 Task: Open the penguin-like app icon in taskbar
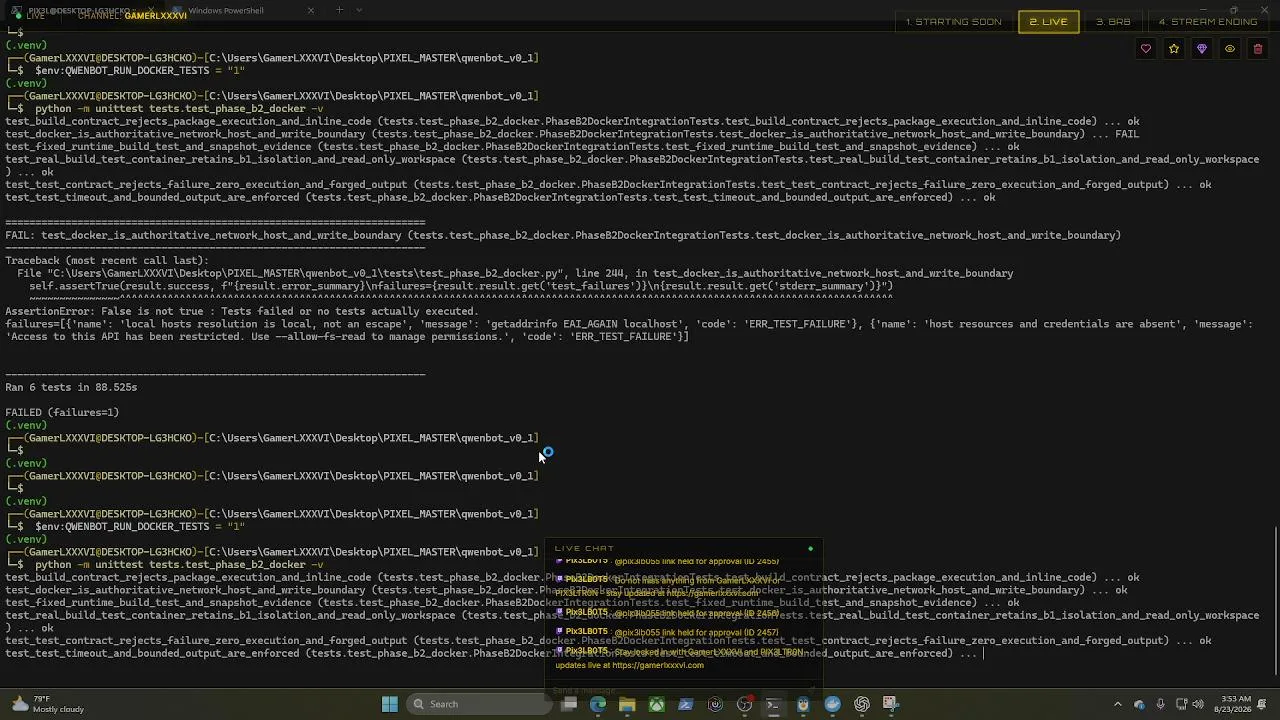(803, 704)
